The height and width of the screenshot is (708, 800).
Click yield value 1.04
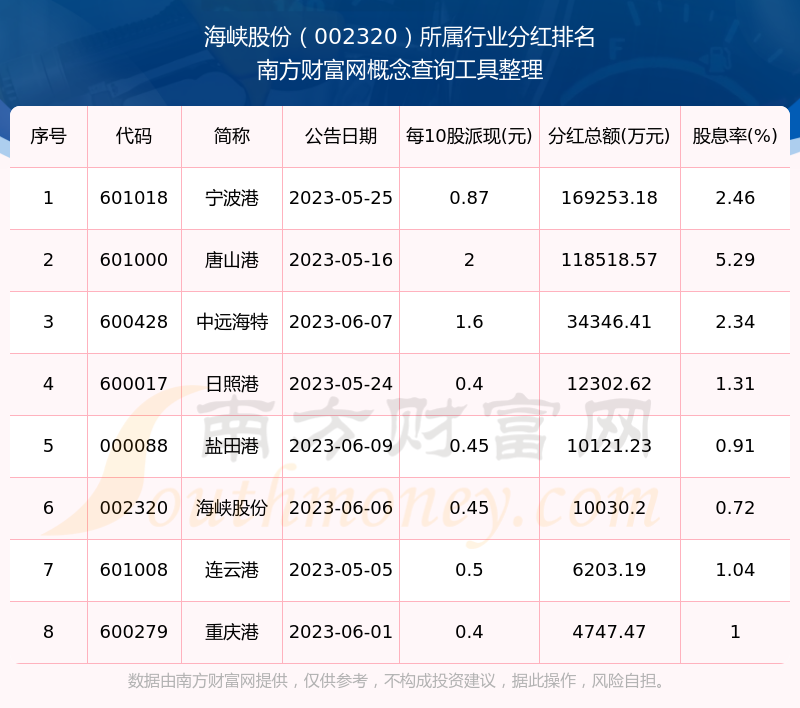point(735,570)
